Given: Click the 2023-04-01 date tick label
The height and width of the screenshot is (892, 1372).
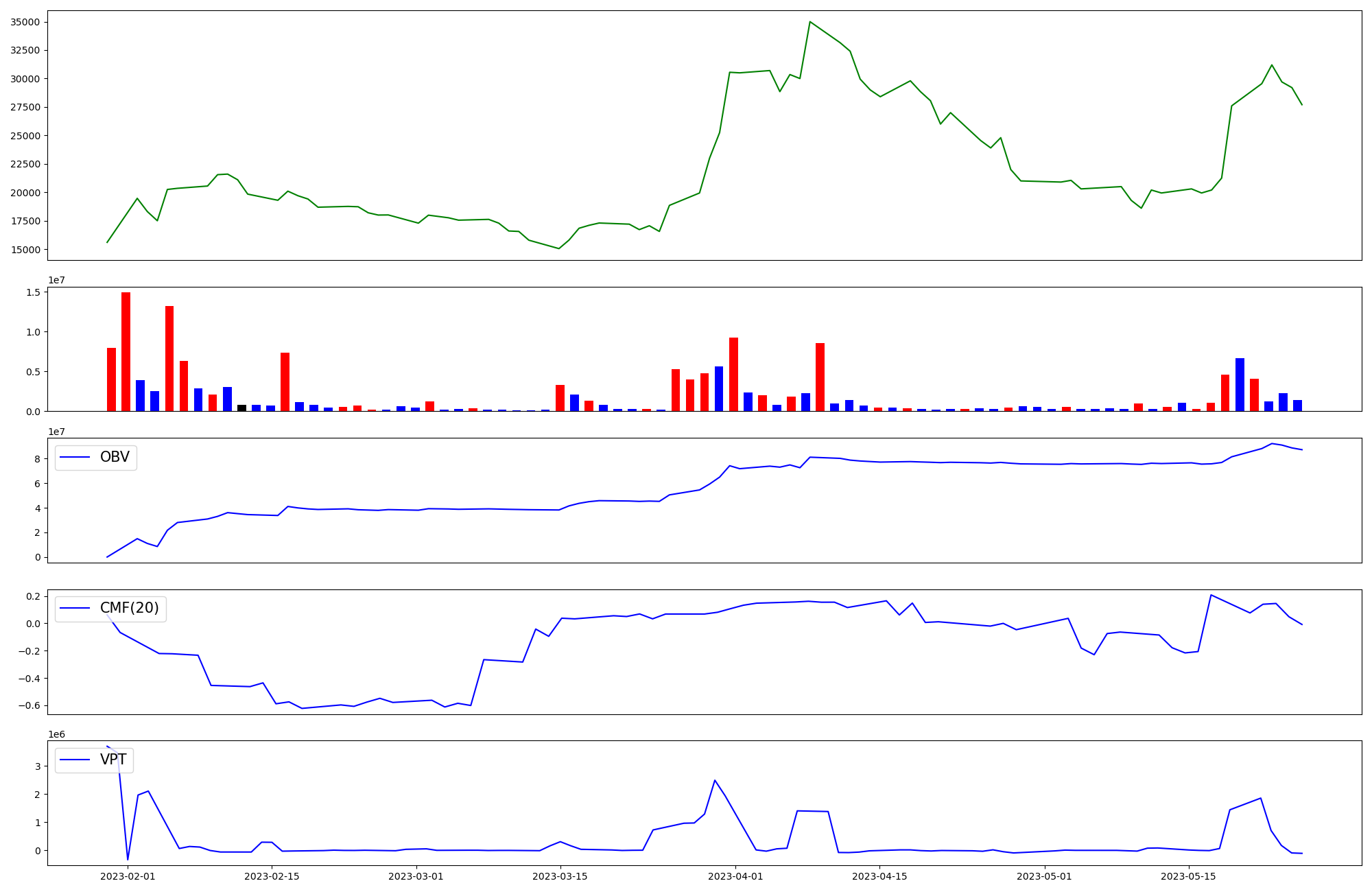Looking at the screenshot, I should click(x=736, y=876).
